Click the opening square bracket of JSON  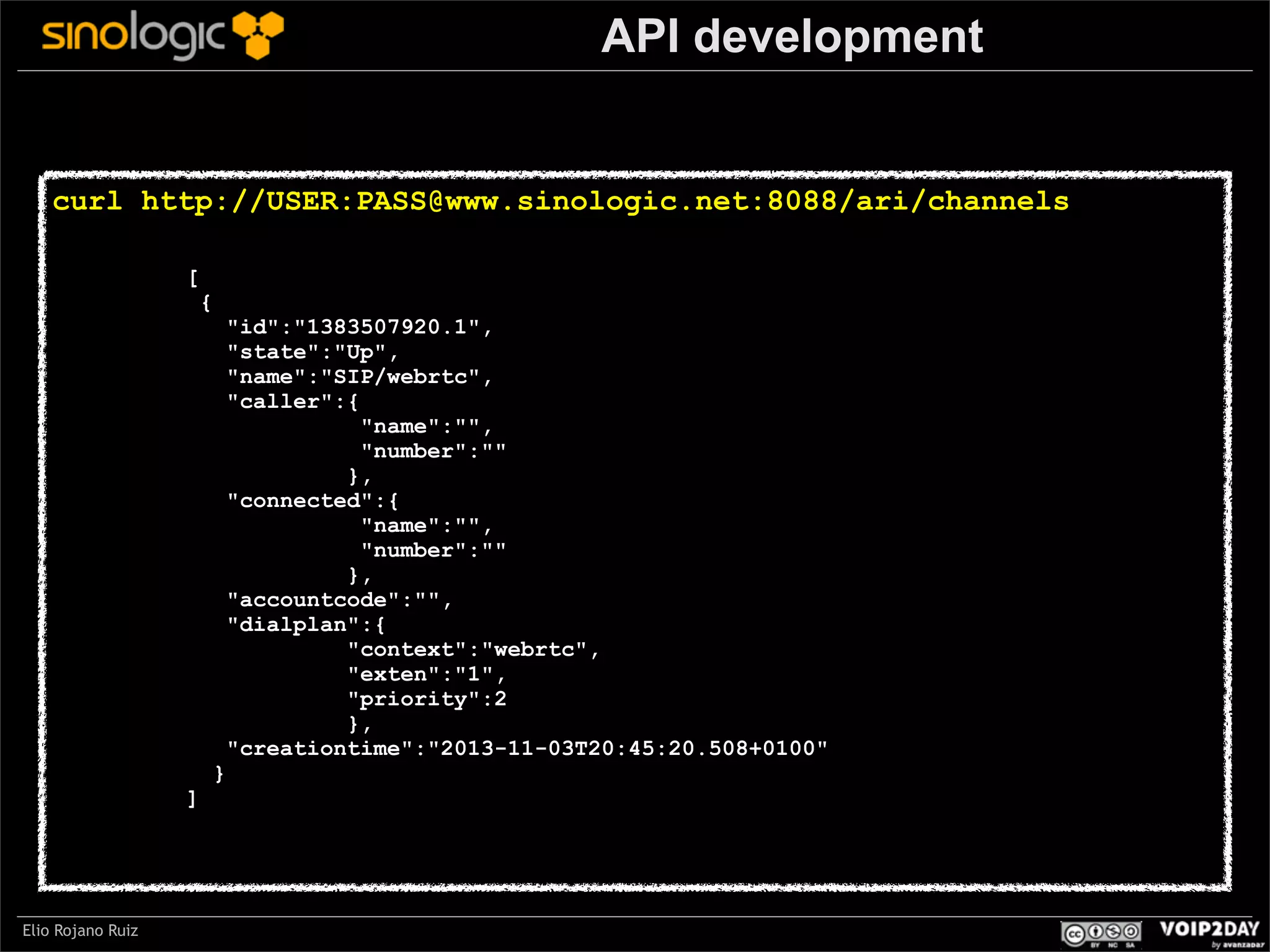click(193, 278)
